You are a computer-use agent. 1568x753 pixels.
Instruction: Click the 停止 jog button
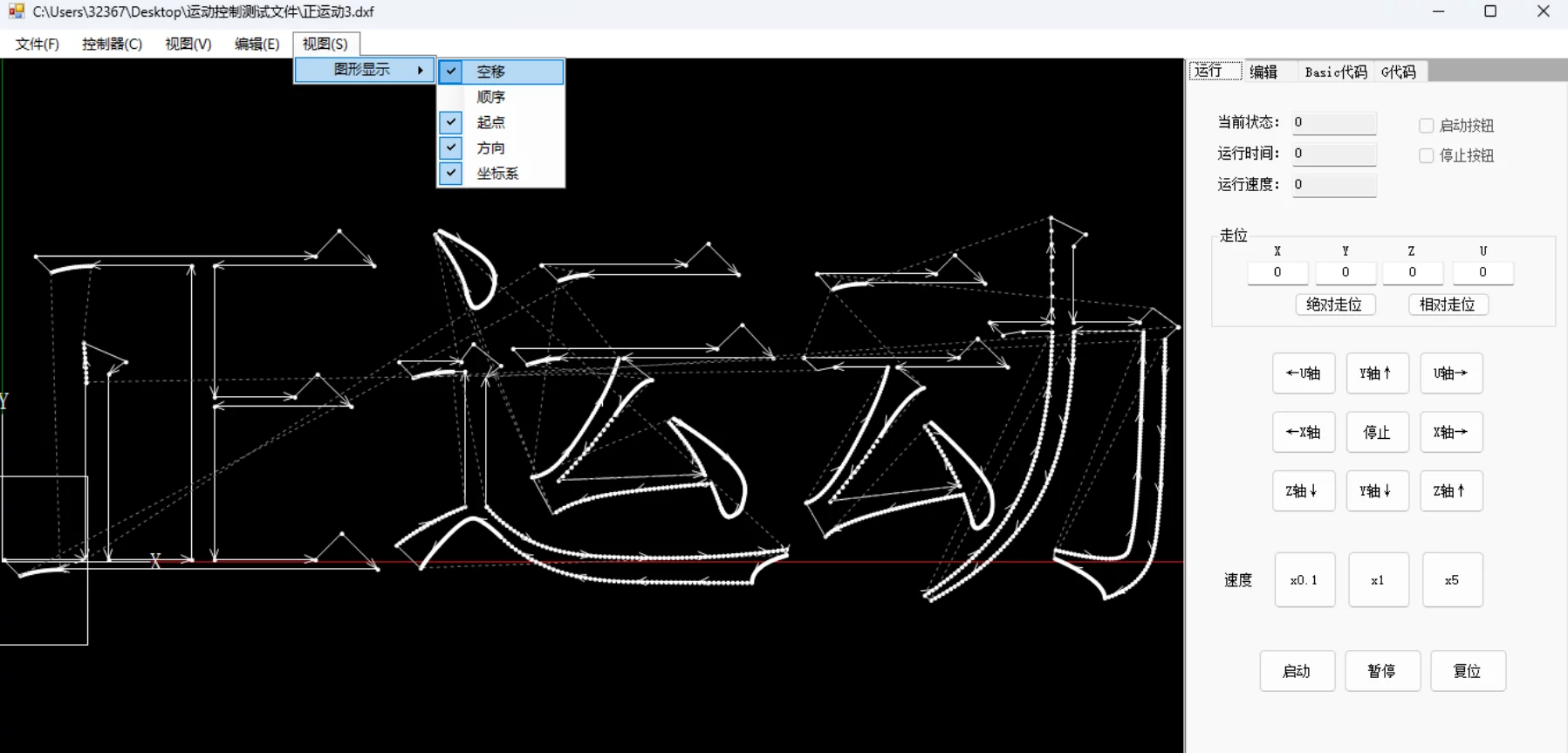pyautogui.click(x=1377, y=432)
